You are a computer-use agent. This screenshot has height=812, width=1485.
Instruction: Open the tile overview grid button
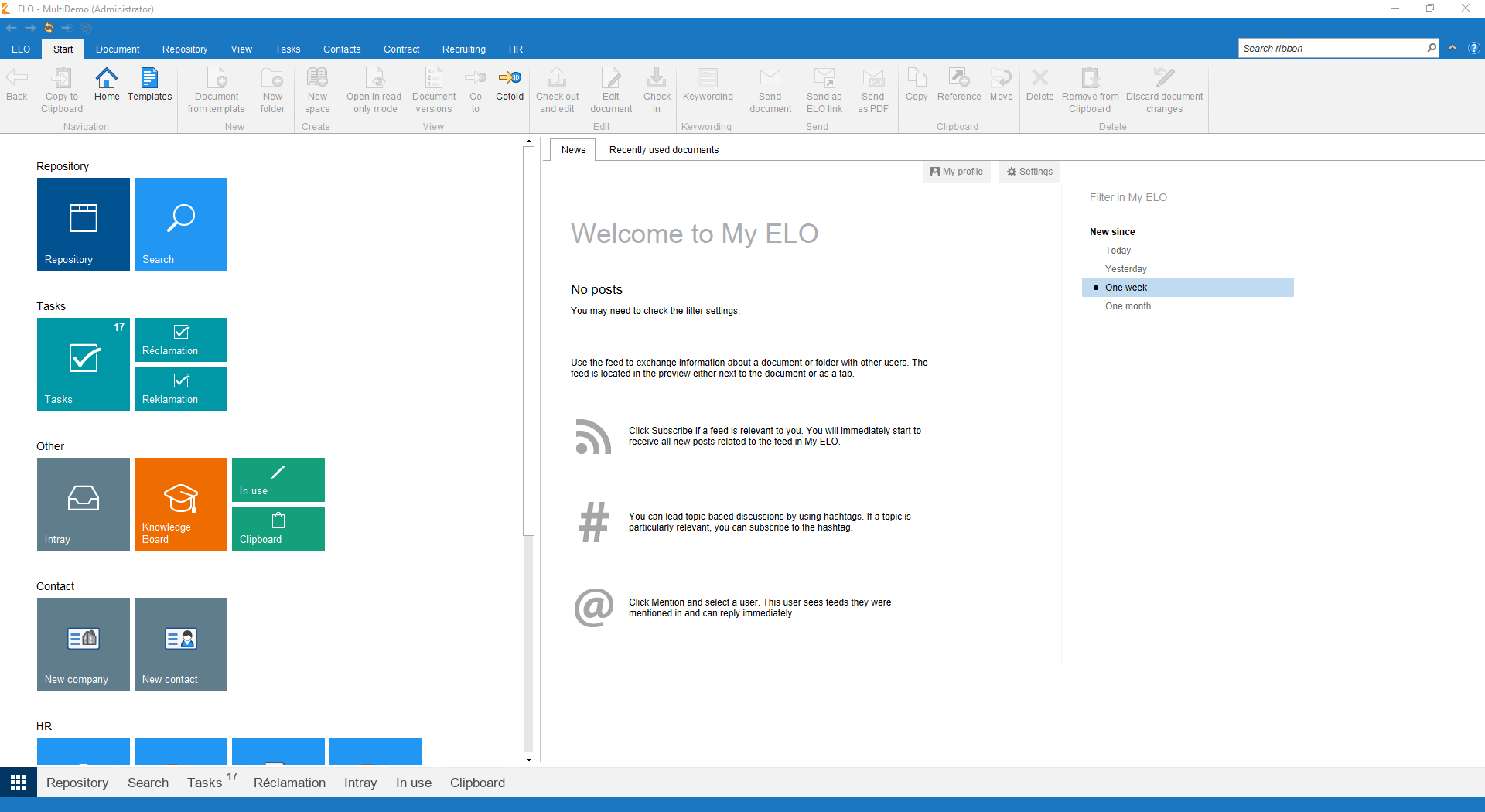19,783
